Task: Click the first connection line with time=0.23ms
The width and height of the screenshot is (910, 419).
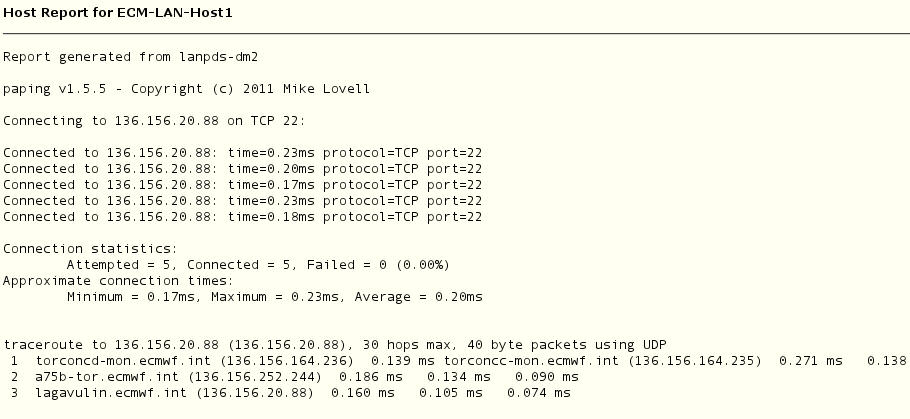Action: click(243, 153)
